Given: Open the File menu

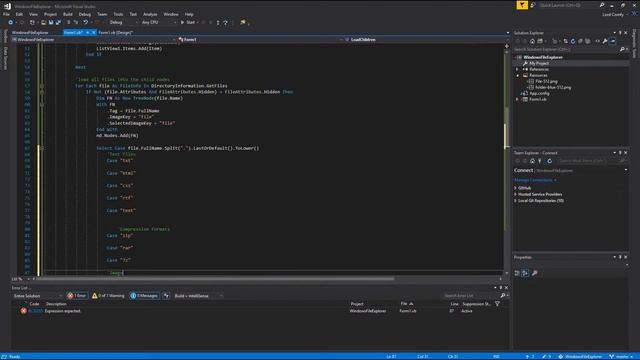Looking at the screenshot, I should click(x=6, y=14).
